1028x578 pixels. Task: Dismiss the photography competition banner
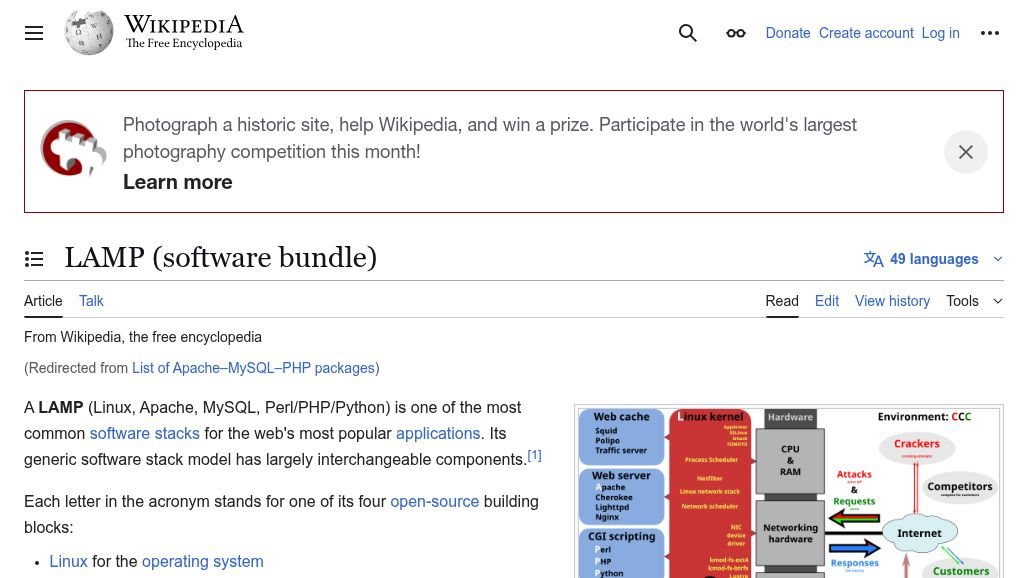coord(966,151)
